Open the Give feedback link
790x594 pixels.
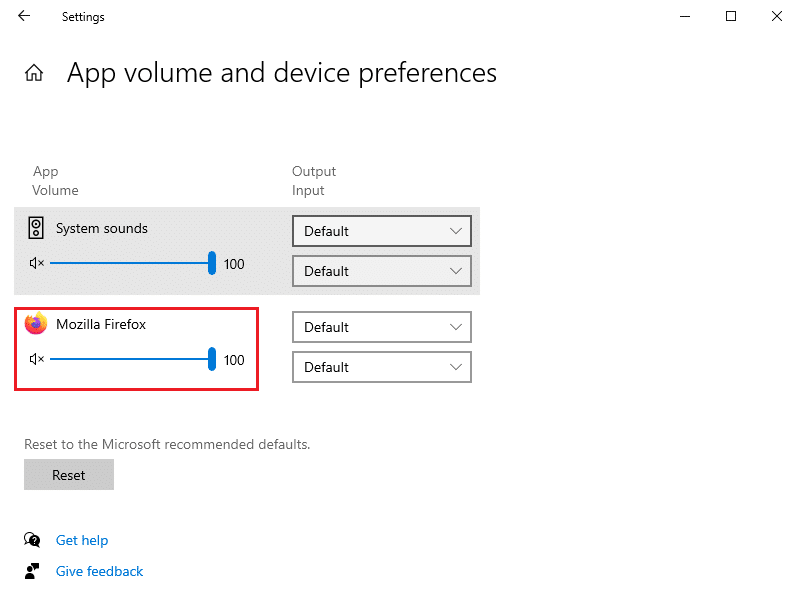coord(99,571)
